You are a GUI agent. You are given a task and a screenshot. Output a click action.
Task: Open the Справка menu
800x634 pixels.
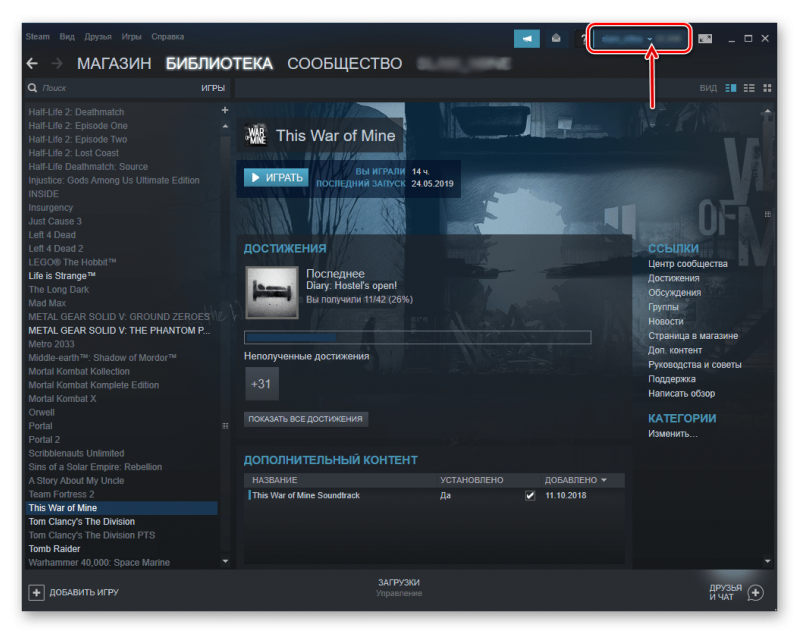click(x=167, y=37)
